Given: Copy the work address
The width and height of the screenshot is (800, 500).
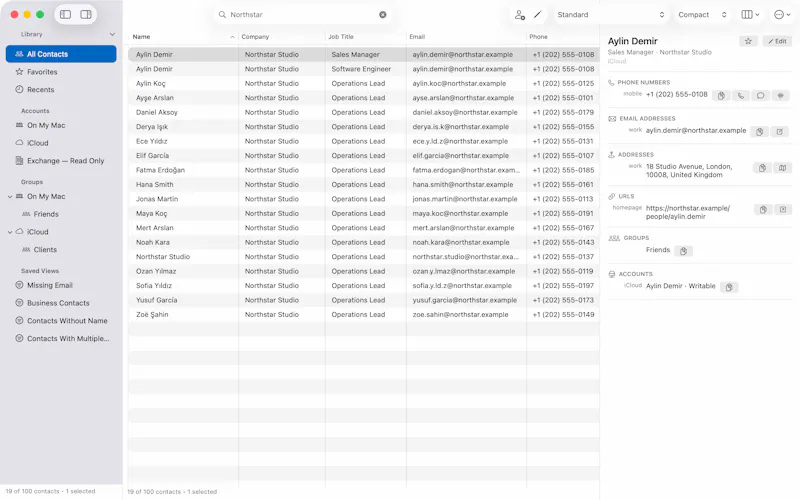Looking at the screenshot, I should point(762,168).
